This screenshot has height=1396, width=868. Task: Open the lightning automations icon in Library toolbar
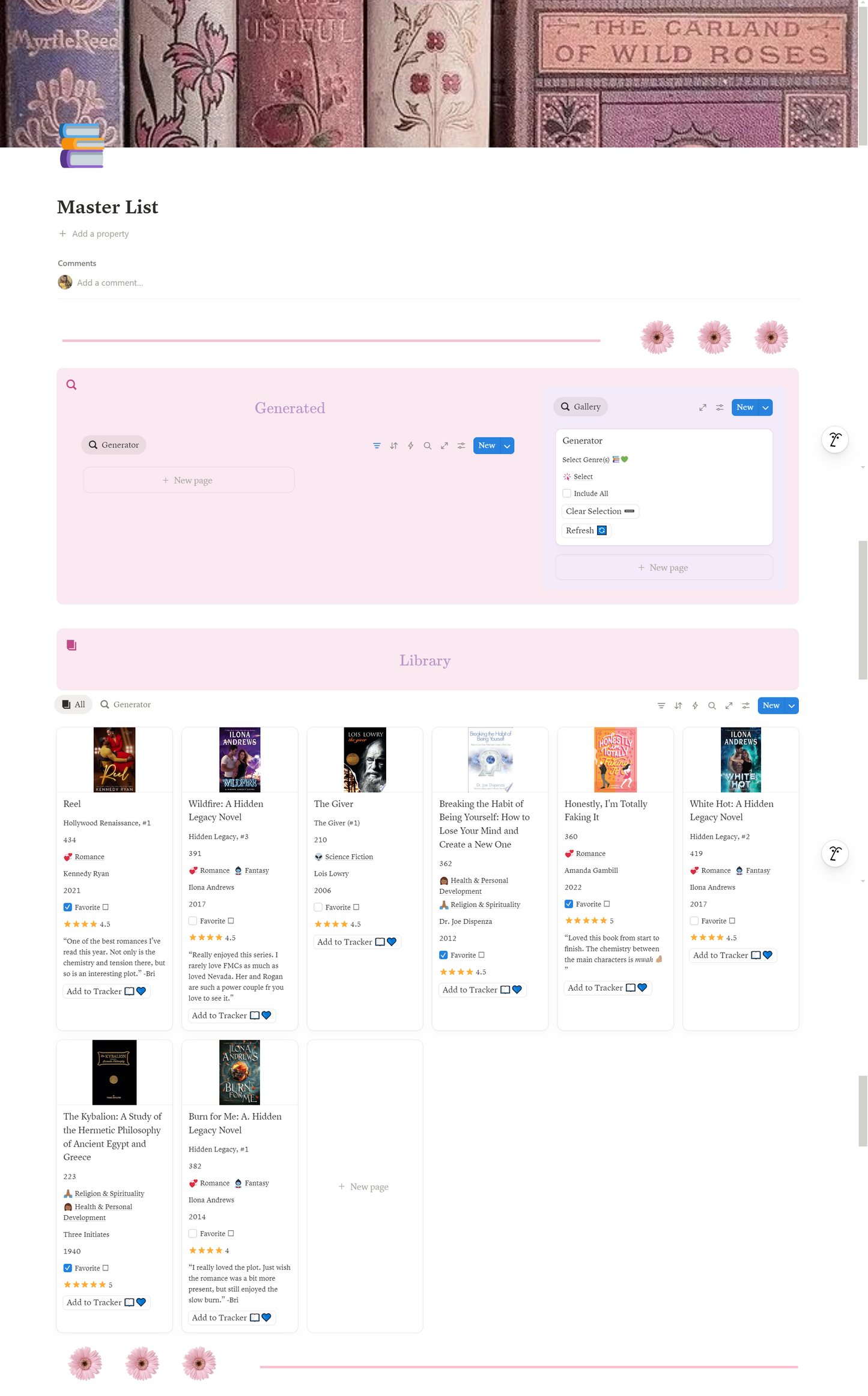pos(694,706)
